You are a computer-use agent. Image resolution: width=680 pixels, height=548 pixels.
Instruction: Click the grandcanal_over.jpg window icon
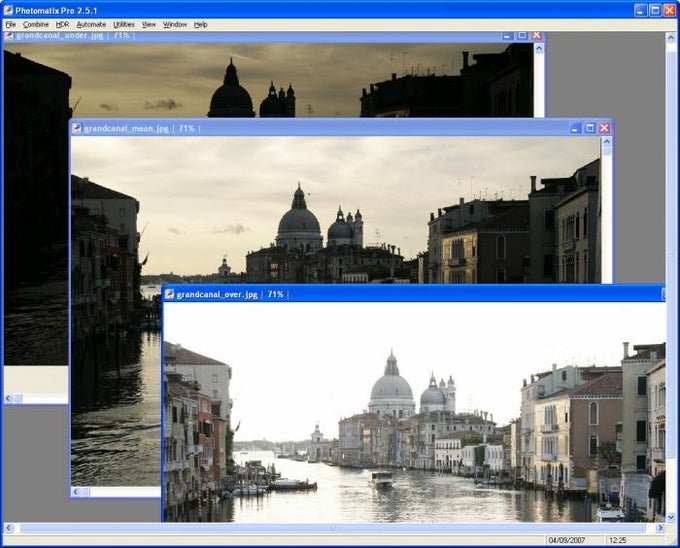pyautogui.click(x=170, y=294)
